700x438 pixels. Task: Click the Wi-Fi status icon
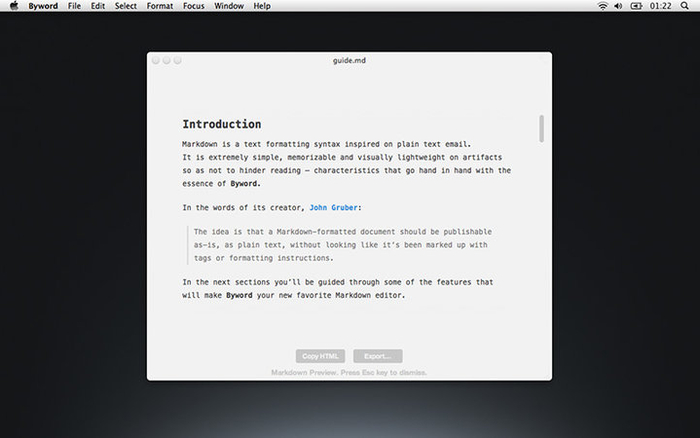[x=603, y=6]
